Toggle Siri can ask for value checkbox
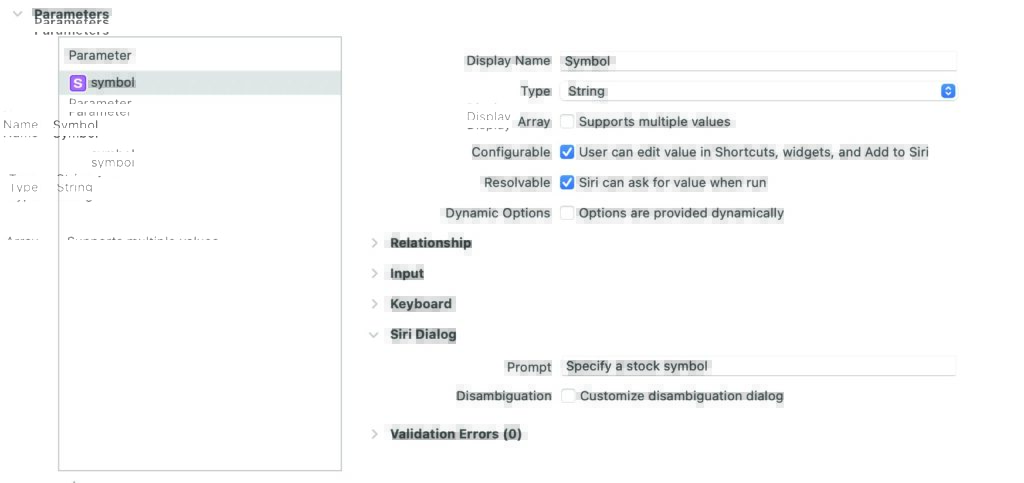This screenshot has width=1024, height=483. (567, 183)
